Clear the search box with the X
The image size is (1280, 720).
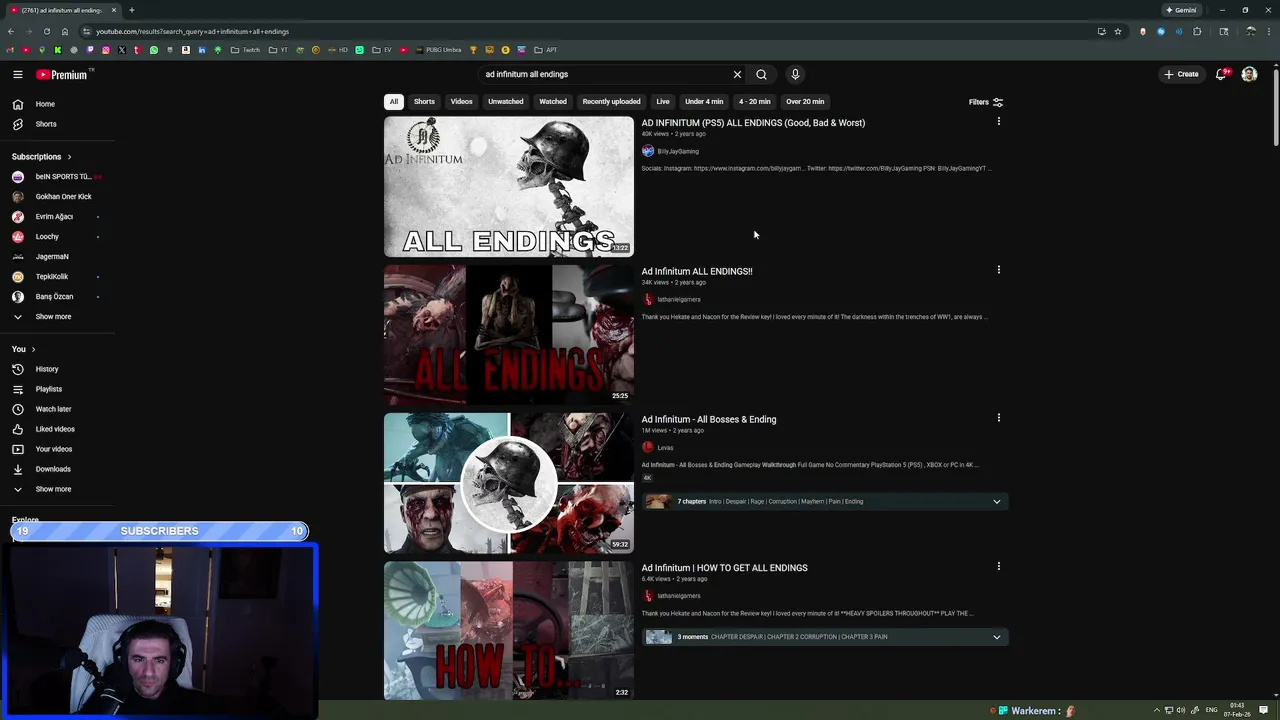click(737, 74)
